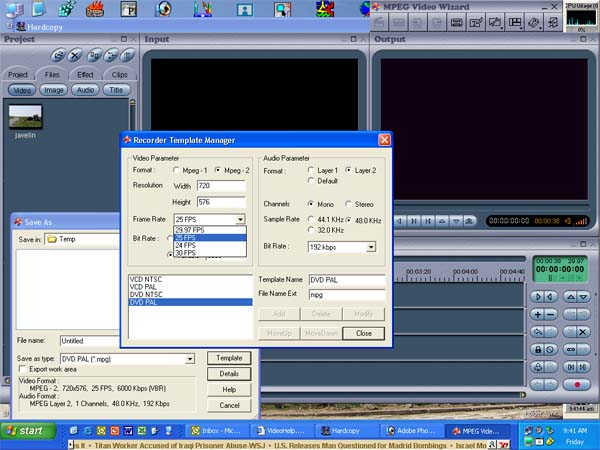Image resolution: width=600 pixels, height=450 pixels.
Task: Click the timeline right-pointing triangle button
Action: 538,297
